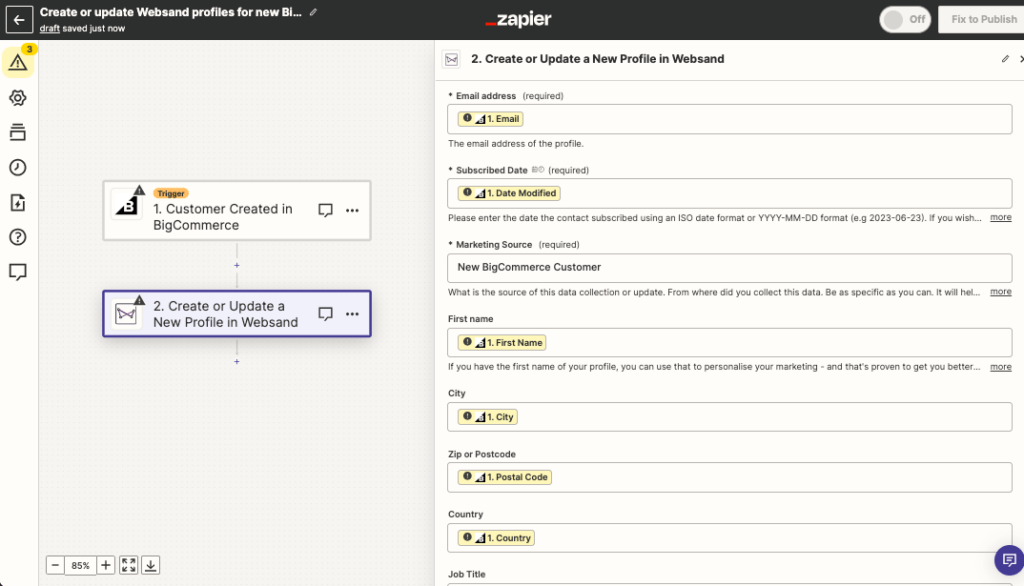Open the help question mark icon

coord(17,237)
